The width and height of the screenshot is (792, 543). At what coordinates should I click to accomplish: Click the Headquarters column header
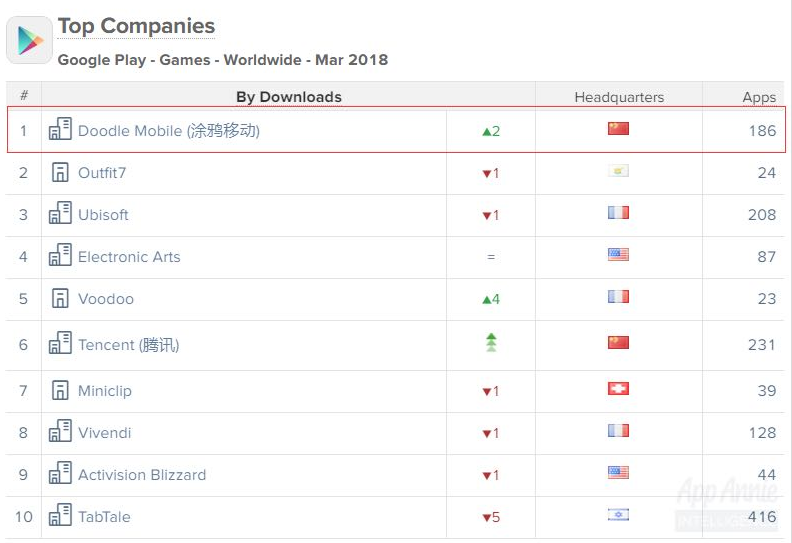click(x=619, y=97)
